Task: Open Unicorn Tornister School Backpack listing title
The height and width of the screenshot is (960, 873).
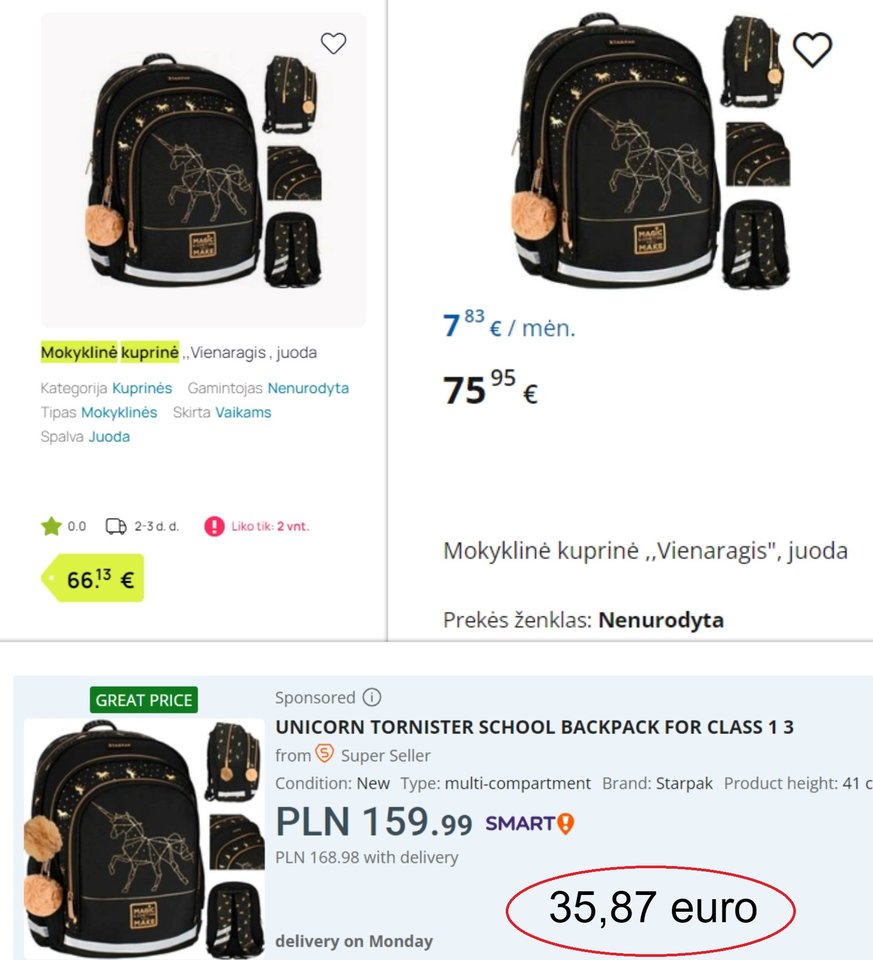Action: (x=534, y=727)
